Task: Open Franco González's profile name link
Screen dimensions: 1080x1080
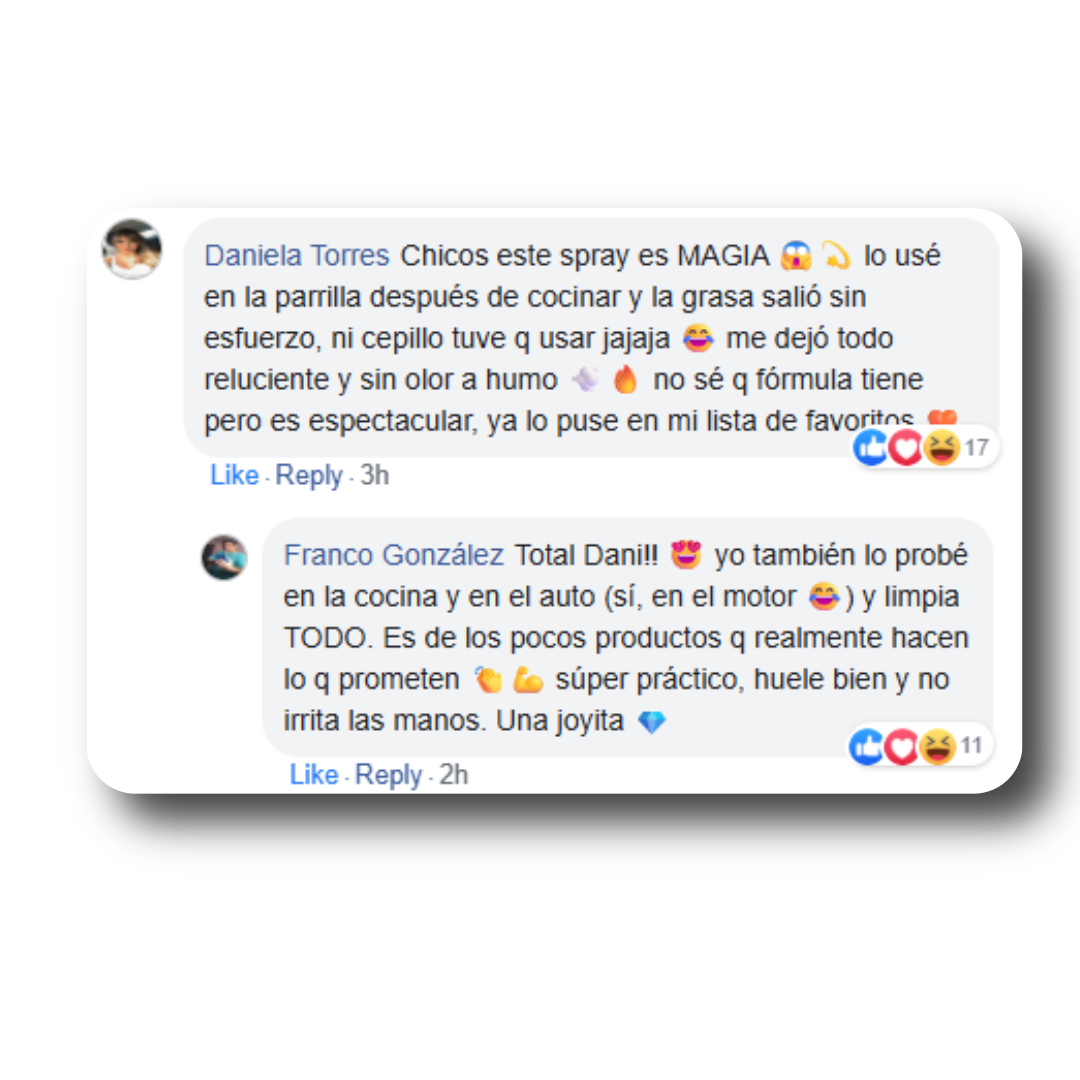Action: pos(393,555)
